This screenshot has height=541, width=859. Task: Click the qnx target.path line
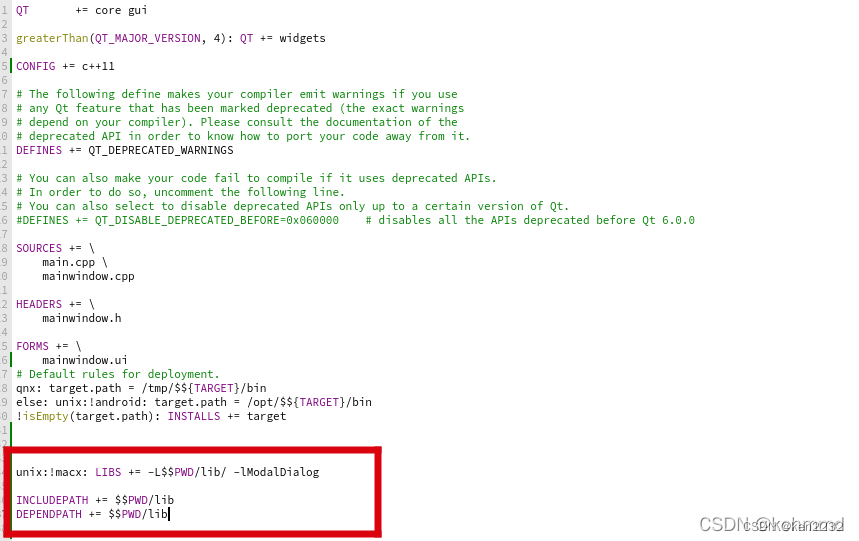coord(141,388)
